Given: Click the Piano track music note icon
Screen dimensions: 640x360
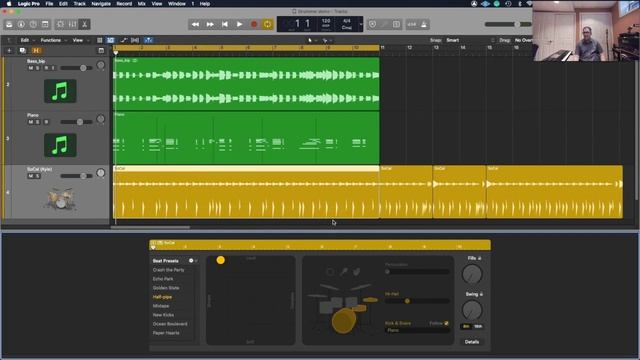Looking at the screenshot, I should coord(60,145).
